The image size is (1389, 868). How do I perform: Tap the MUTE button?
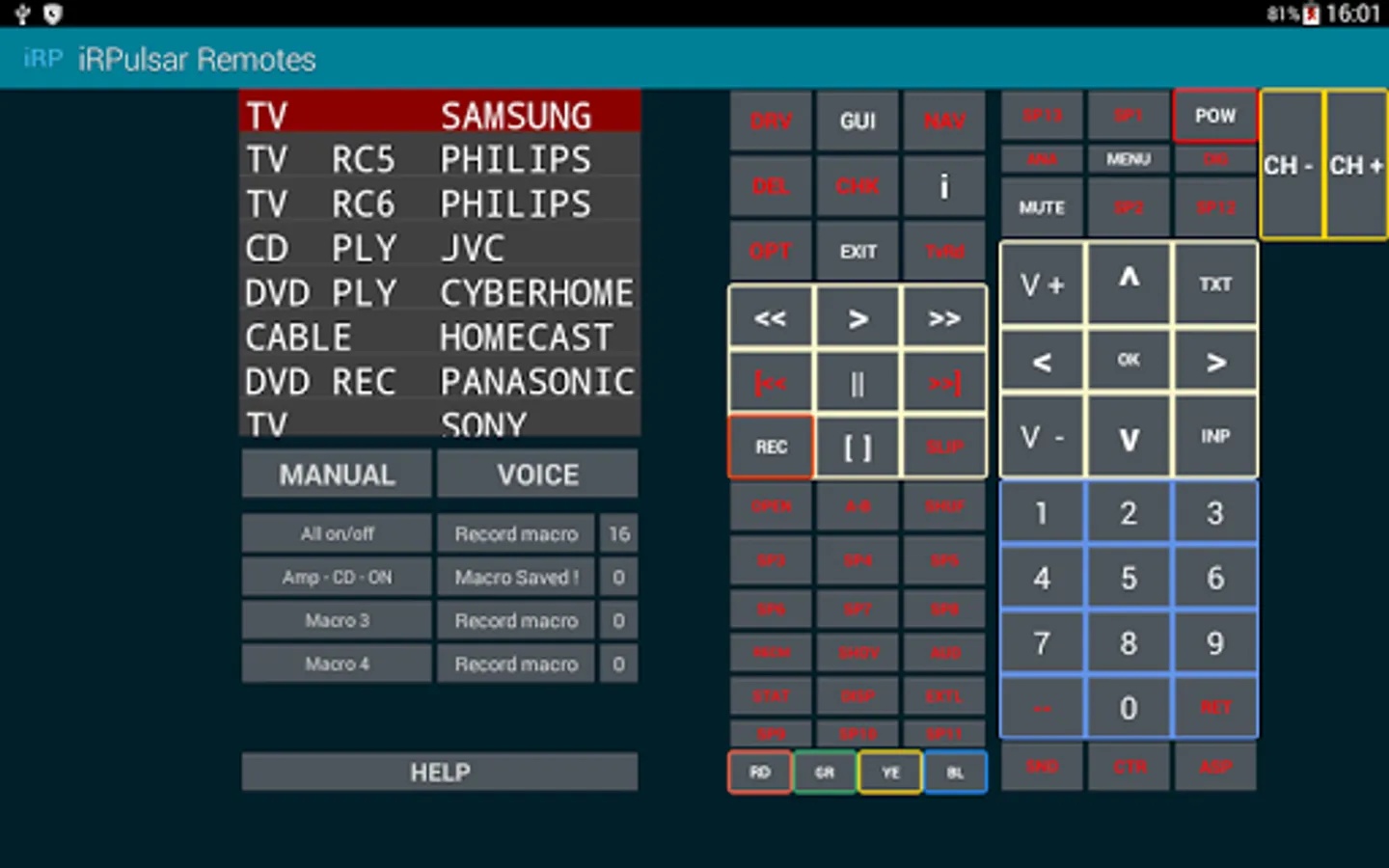point(1042,207)
